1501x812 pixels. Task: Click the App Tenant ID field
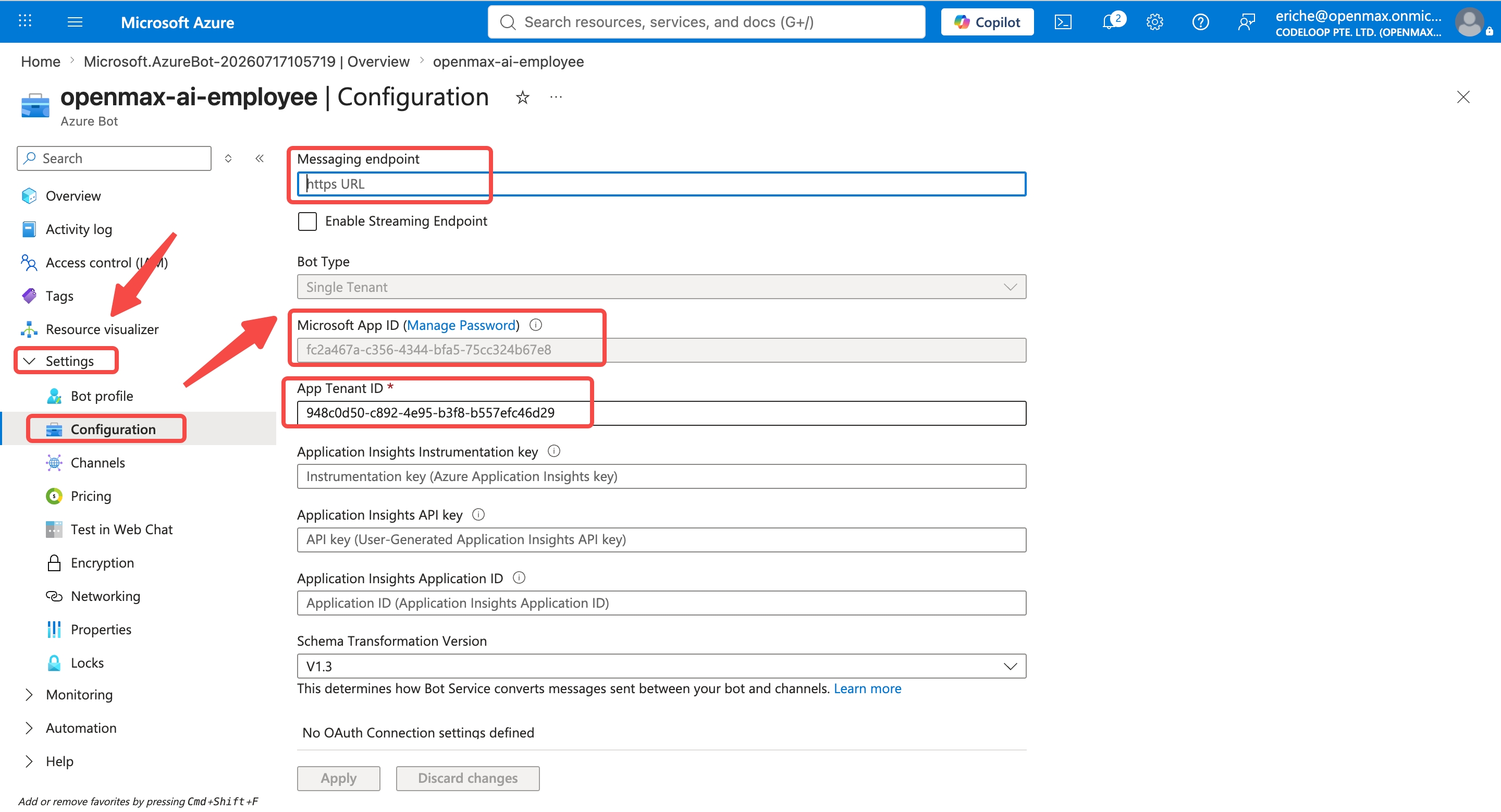661,413
